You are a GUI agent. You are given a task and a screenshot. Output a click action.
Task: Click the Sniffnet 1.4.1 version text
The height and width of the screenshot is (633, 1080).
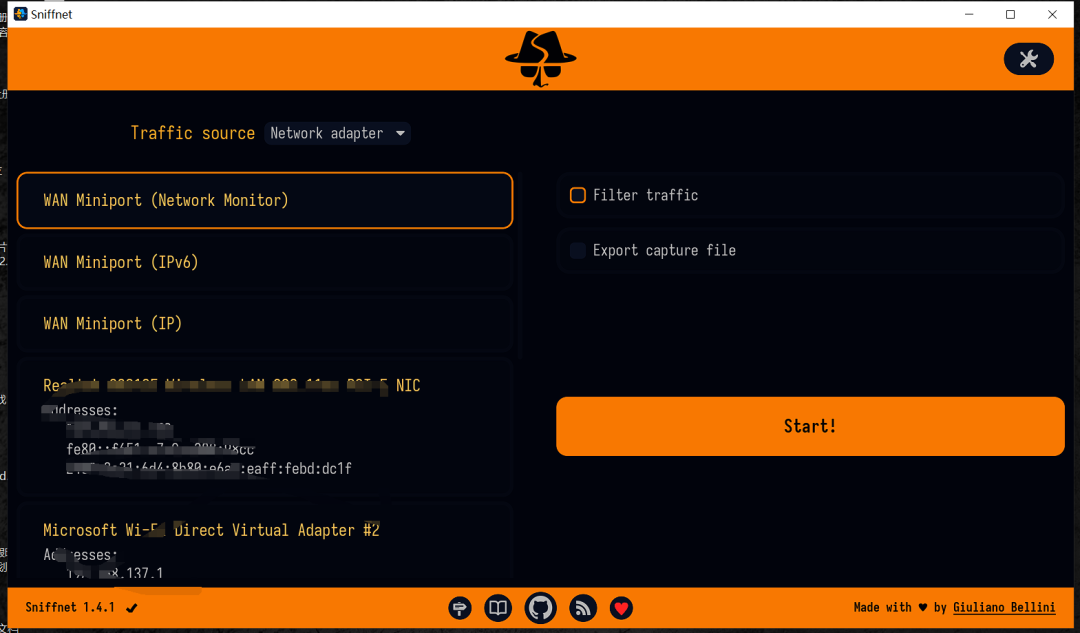70,608
